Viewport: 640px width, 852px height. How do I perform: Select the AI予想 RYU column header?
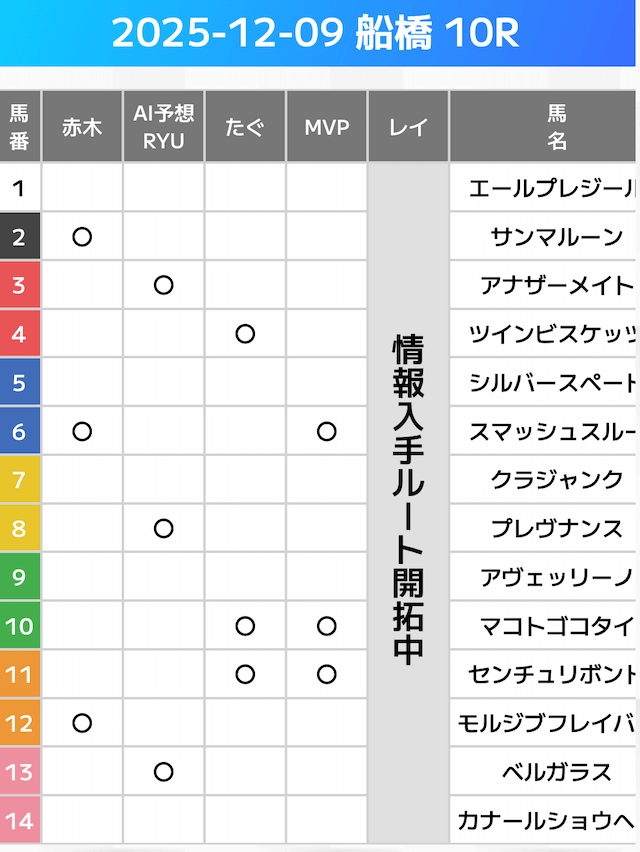164,127
